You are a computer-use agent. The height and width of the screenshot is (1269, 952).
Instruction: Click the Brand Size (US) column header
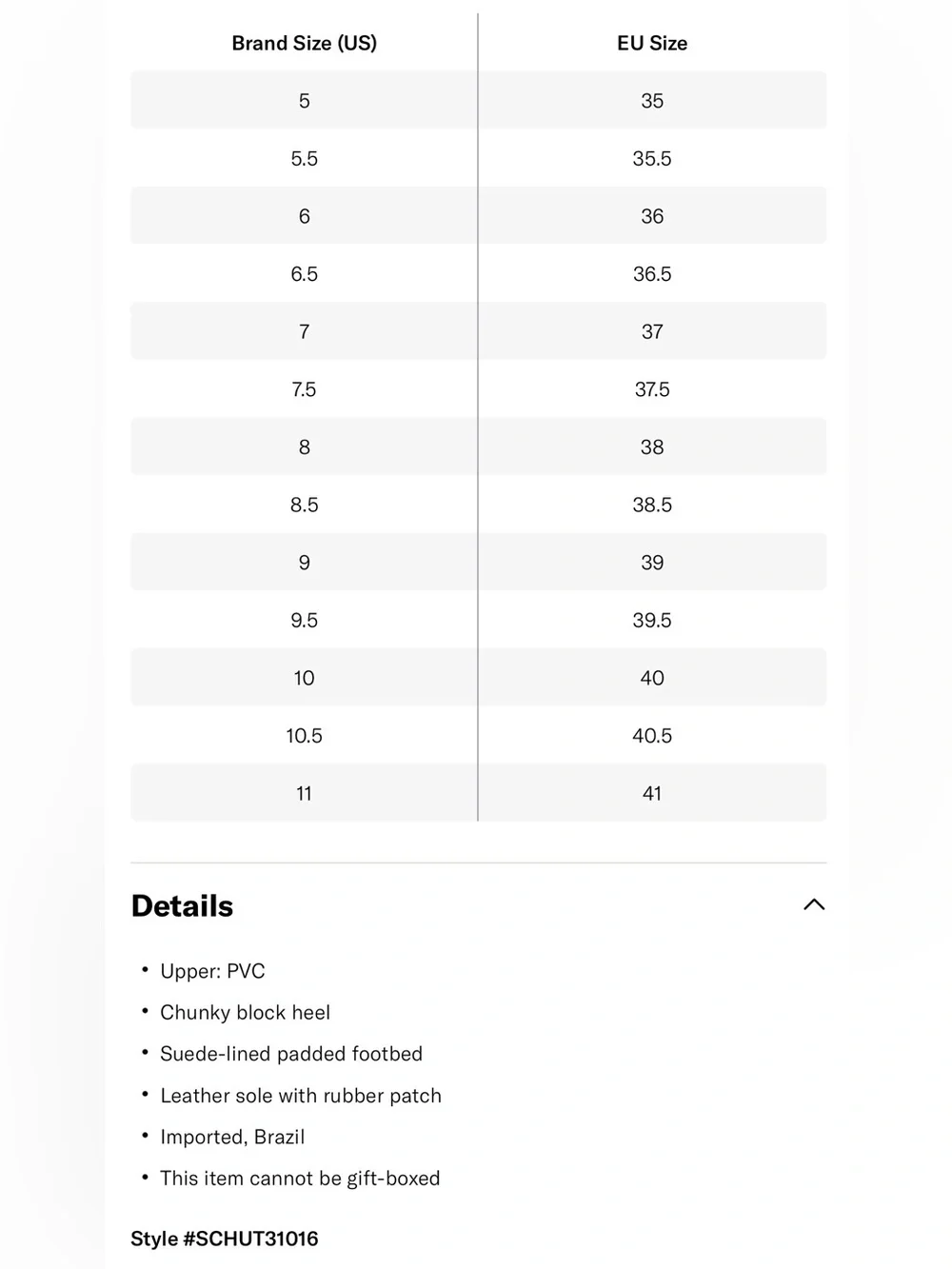(304, 43)
